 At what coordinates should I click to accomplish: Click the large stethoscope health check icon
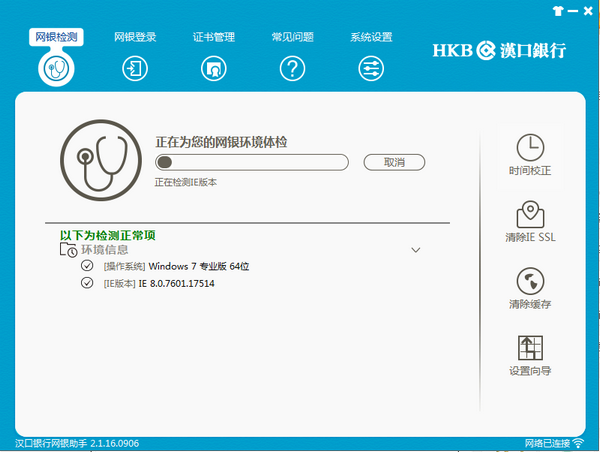click(x=101, y=160)
